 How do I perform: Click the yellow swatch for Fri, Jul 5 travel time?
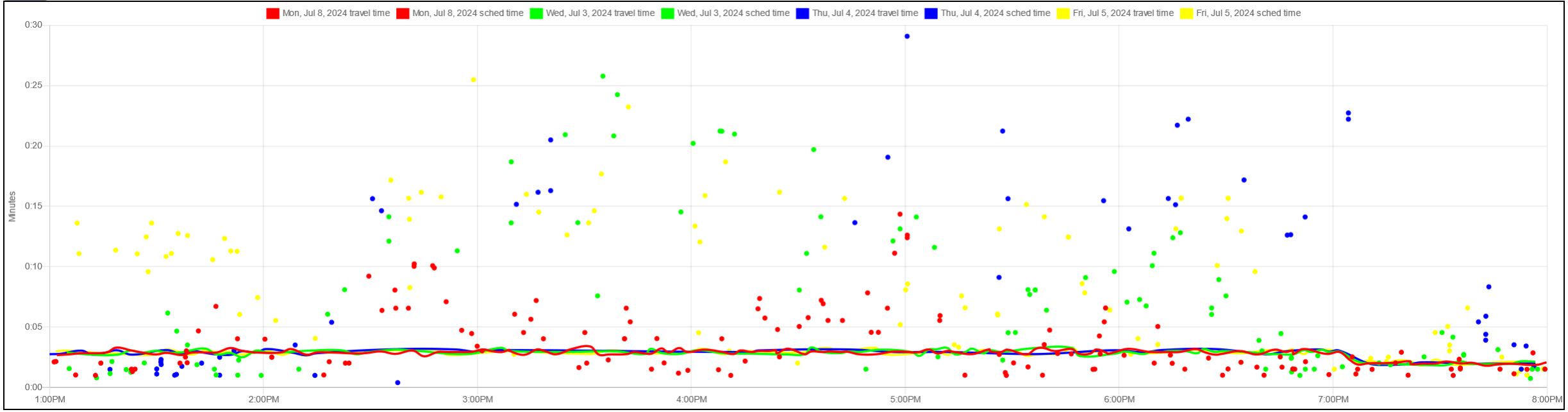click(1063, 13)
